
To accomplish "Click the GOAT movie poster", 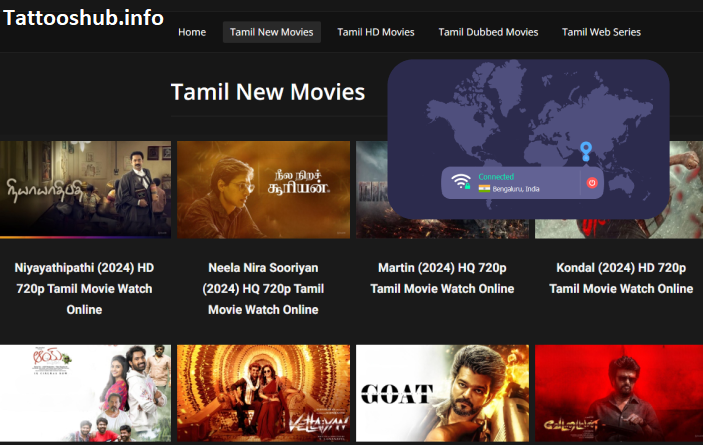I will click(442, 393).
